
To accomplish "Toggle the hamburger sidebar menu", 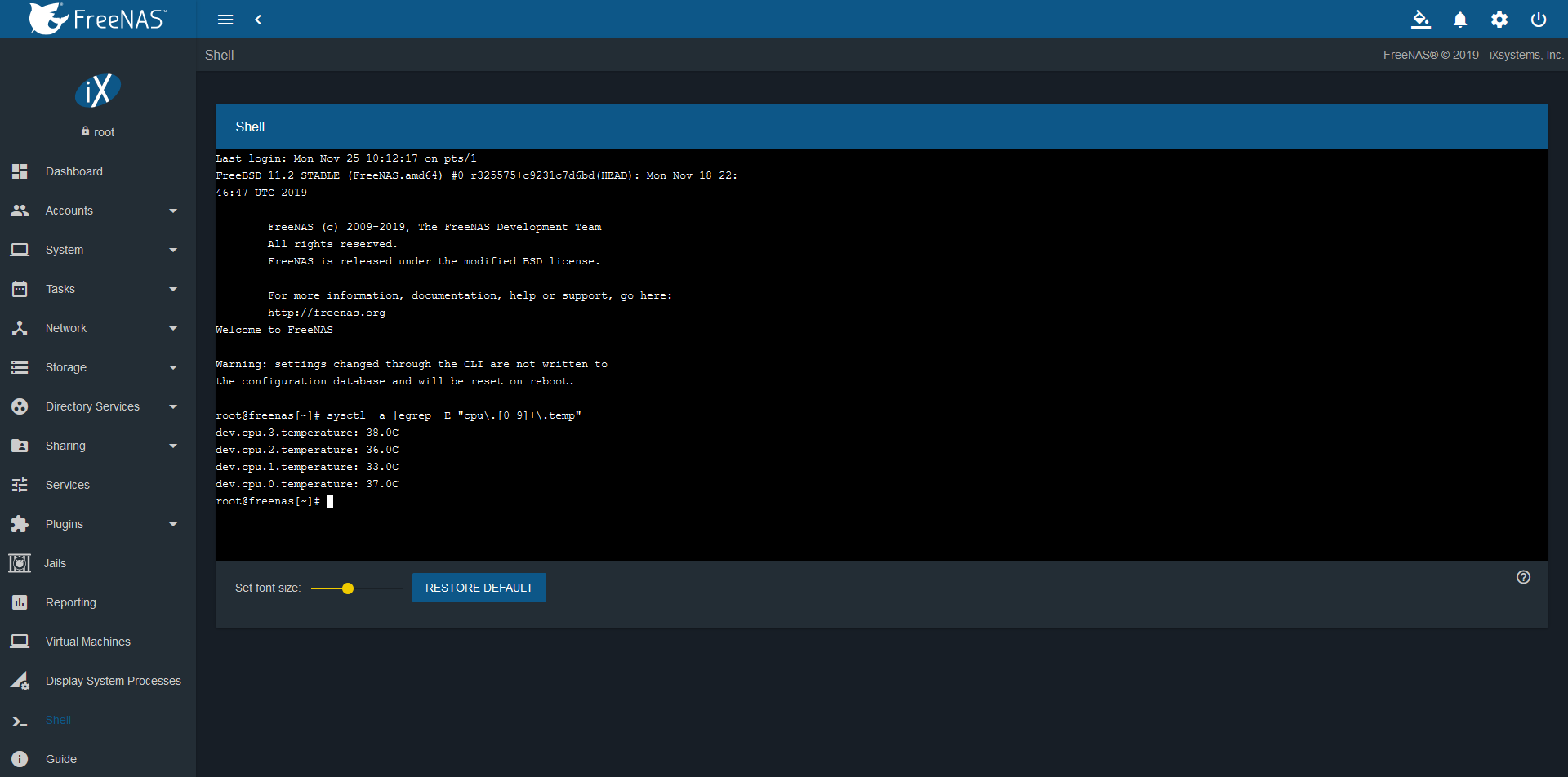I will (x=225, y=20).
